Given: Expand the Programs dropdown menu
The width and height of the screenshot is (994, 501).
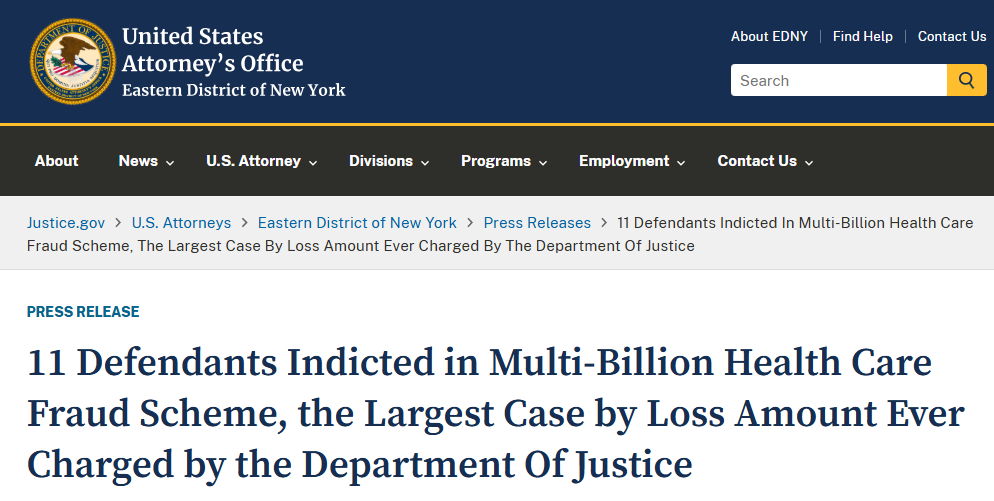Looking at the screenshot, I should pos(504,161).
